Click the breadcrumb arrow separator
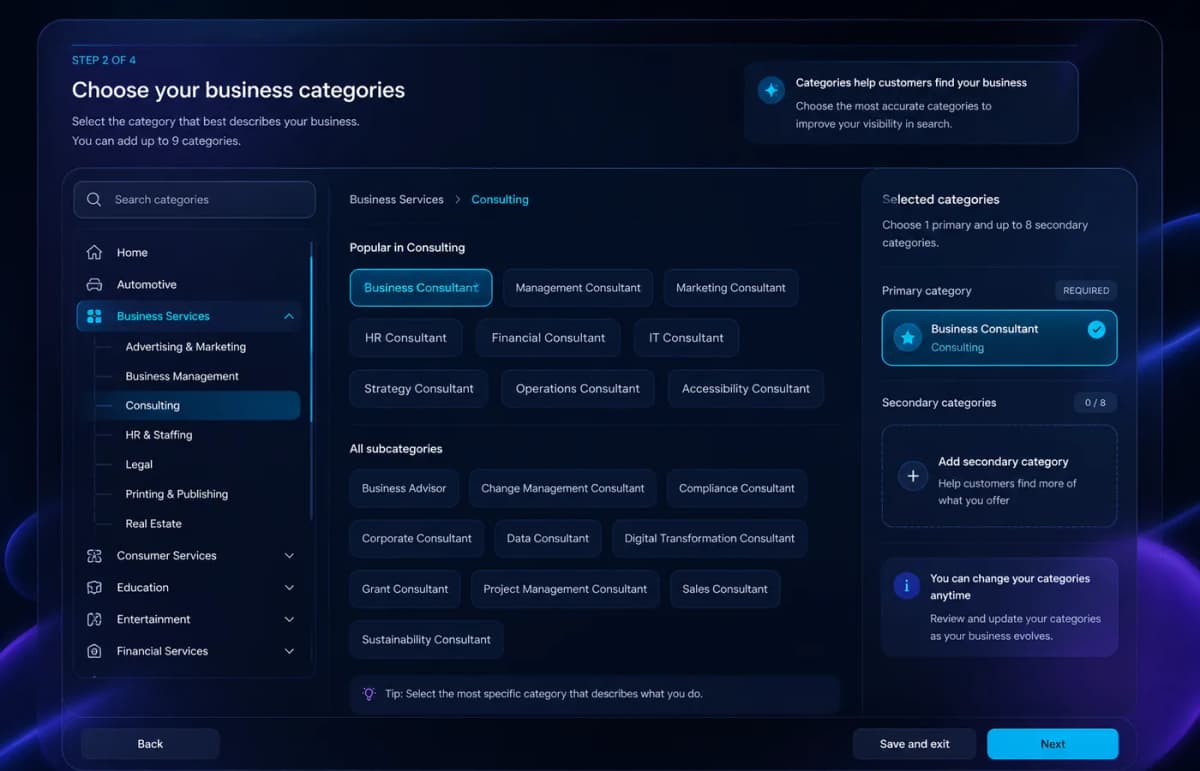The image size is (1200, 771). pyautogui.click(x=458, y=200)
